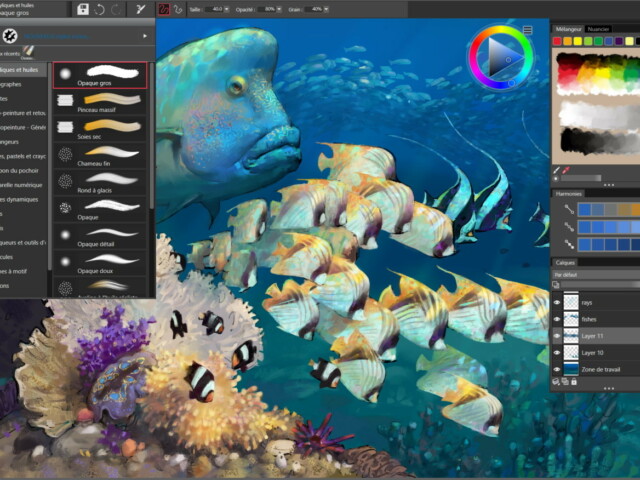This screenshot has width=640, height=480.
Task: Choose the Chameau fin brush variant
Action: pos(101,154)
